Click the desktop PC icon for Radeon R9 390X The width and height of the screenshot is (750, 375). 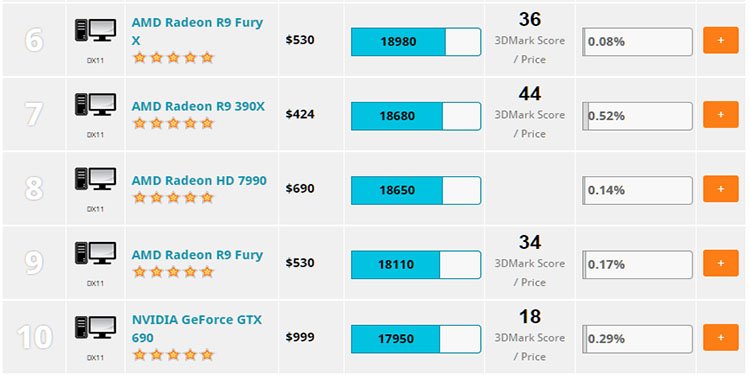(x=96, y=105)
